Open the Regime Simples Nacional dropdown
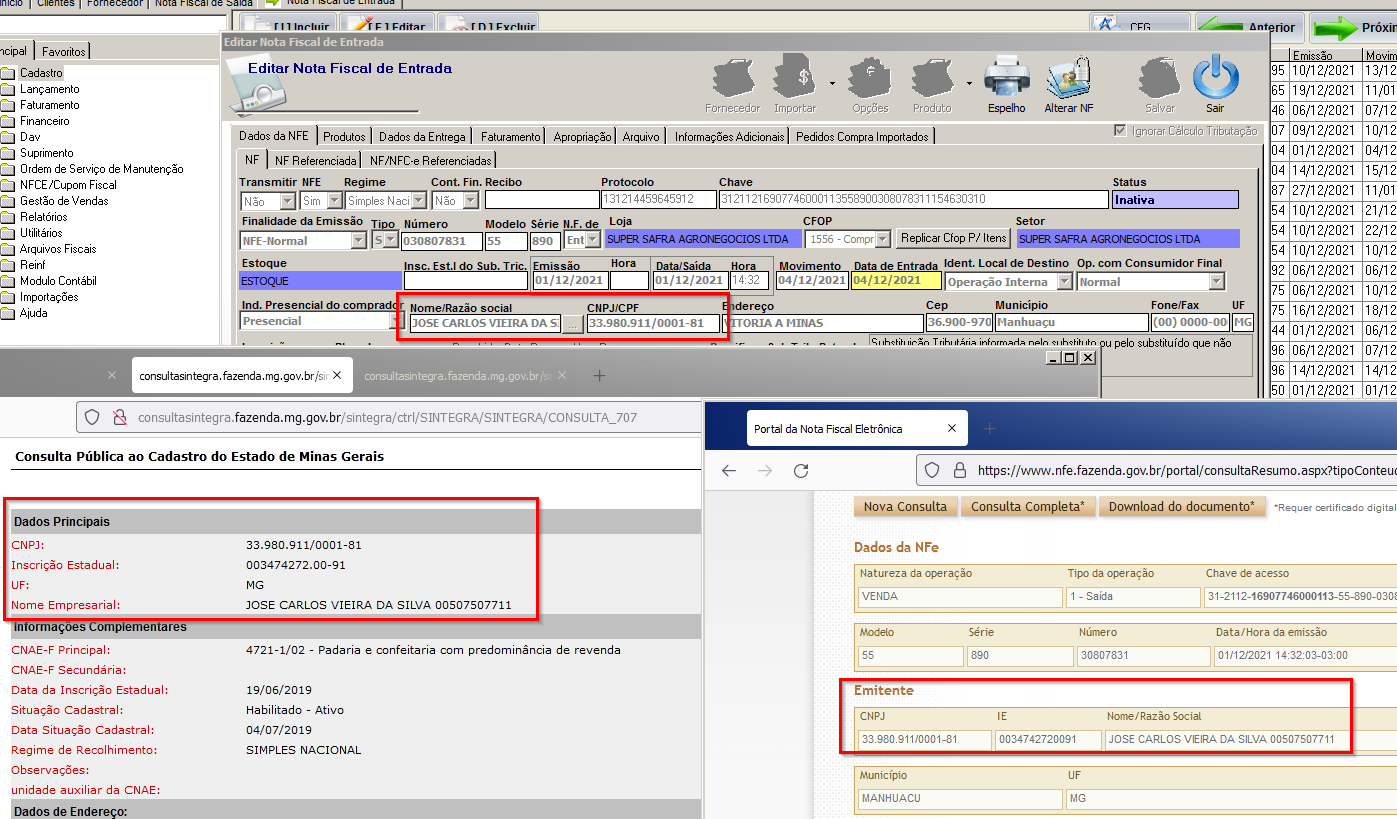 [x=418, y=200]
